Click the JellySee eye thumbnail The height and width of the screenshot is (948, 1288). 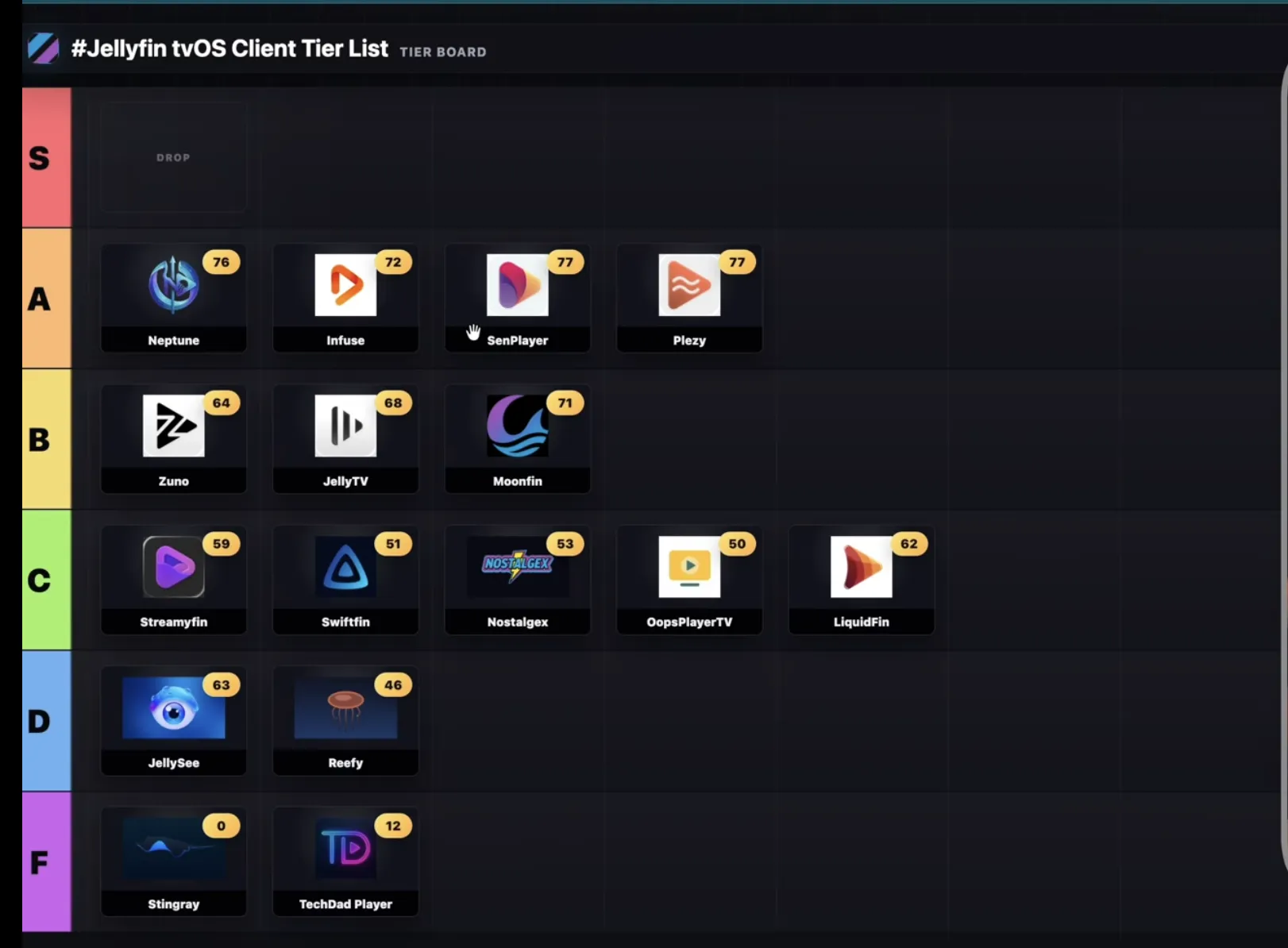173,707
